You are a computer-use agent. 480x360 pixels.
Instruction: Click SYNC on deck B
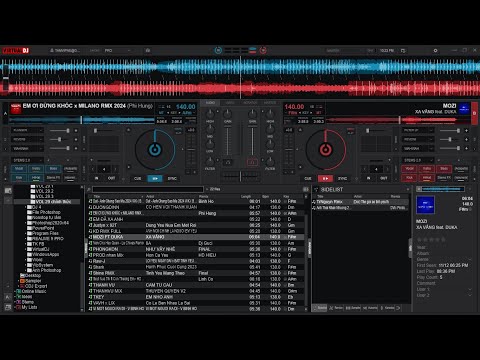(x=342, y=178)
